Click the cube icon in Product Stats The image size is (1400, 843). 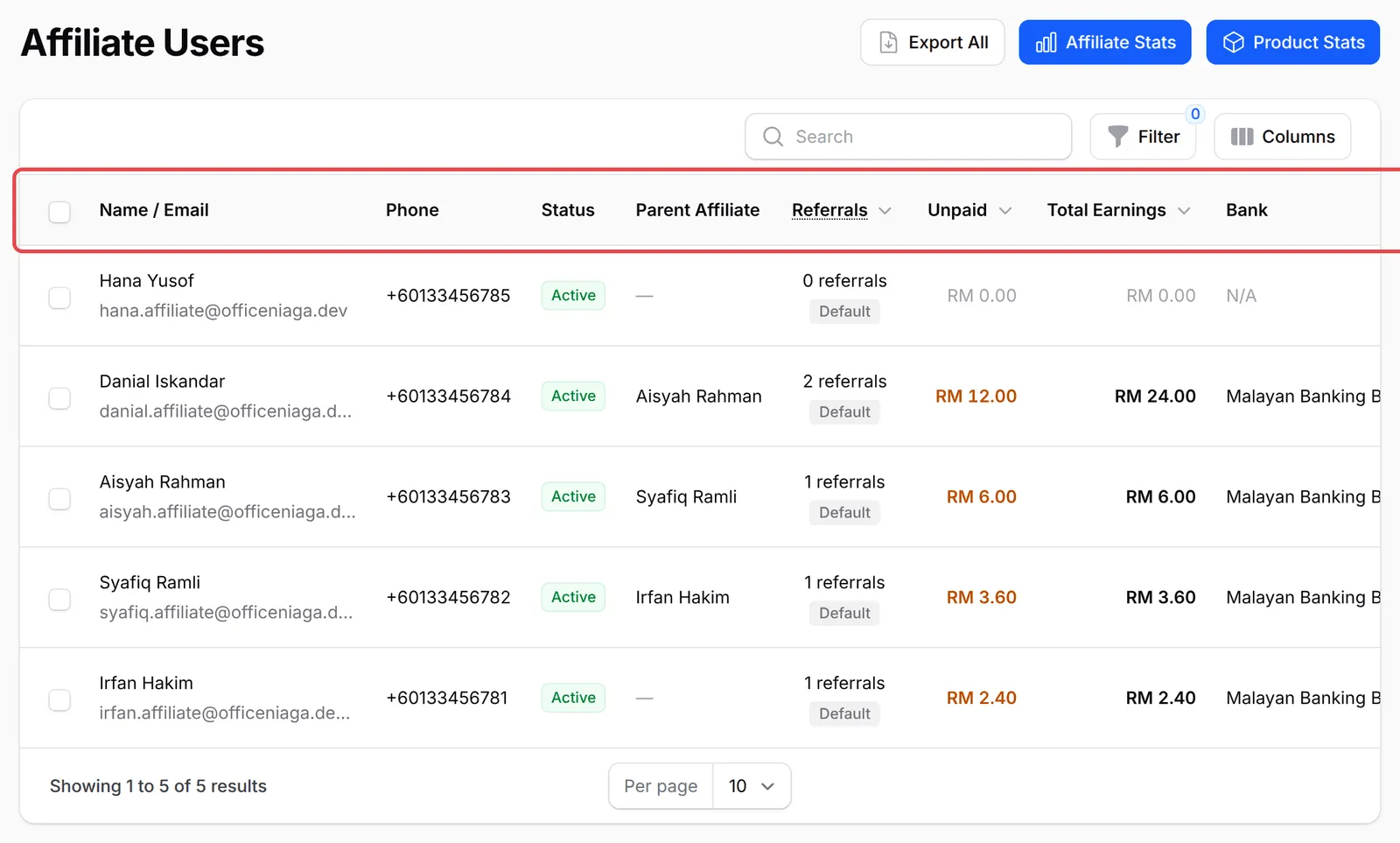[1233, 42]
